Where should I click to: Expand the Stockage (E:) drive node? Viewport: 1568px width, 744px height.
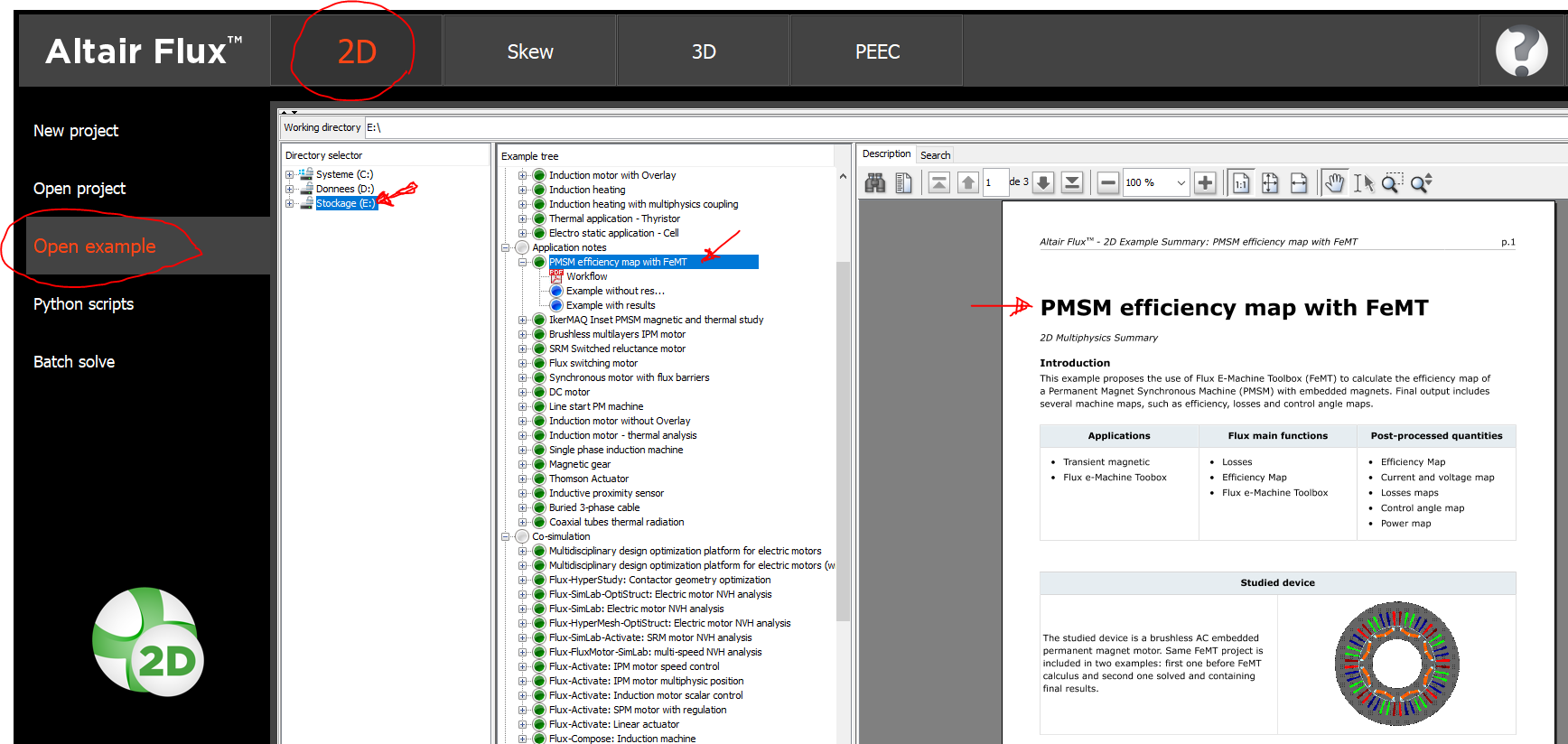(290, 204)
